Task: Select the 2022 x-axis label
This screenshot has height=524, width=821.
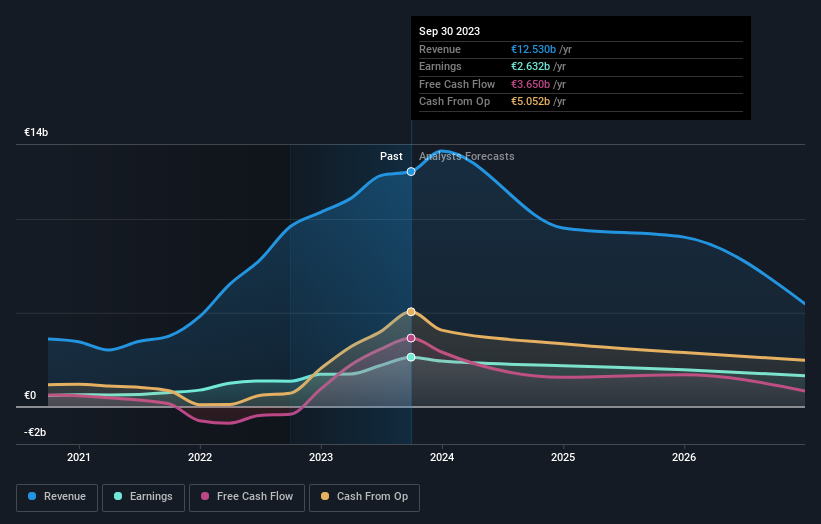Action: tap(200, 457)
